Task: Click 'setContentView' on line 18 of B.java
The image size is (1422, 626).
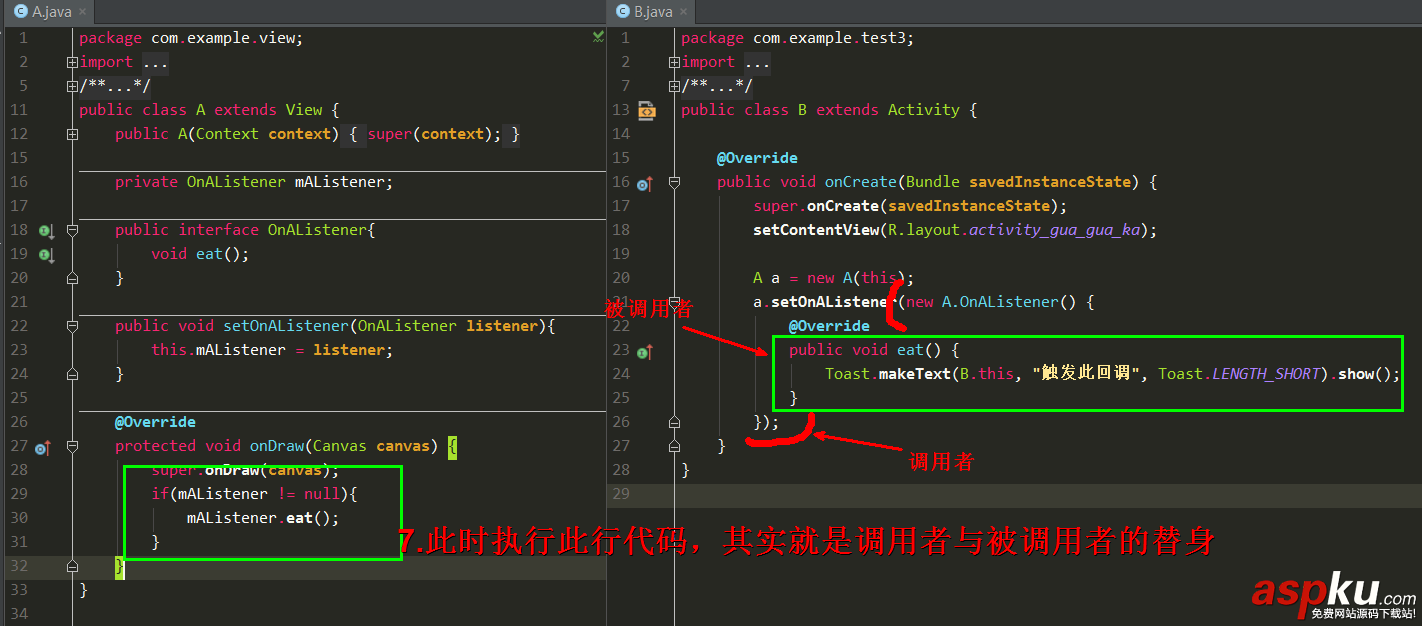Action: [x=816, y=230]
